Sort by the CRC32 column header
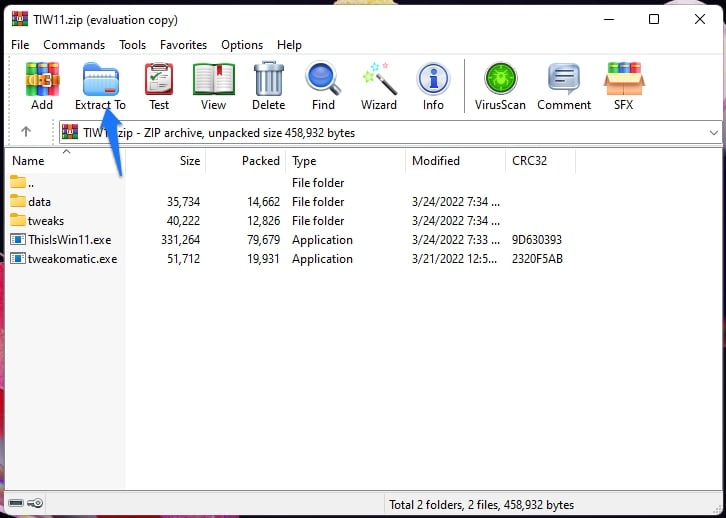Image resolution: width=726 pixels, height=518 pixels. click(x=540, y=161)
